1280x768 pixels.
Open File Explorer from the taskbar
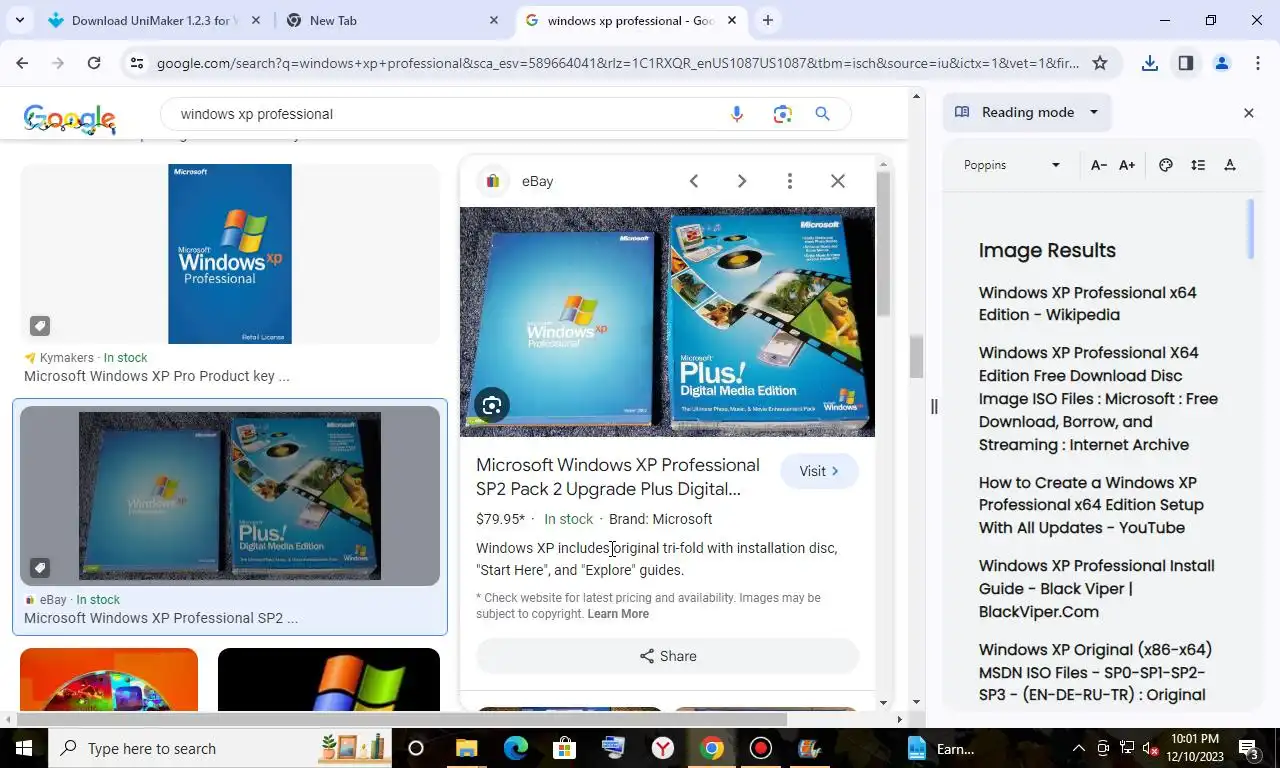pyautogui.click(x=466, y=748)
